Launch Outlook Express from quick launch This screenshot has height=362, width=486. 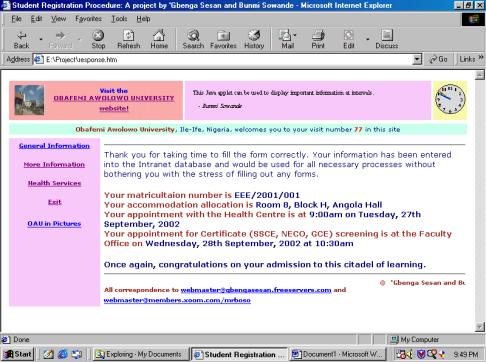pyautogui.click(x=48, y=354)
